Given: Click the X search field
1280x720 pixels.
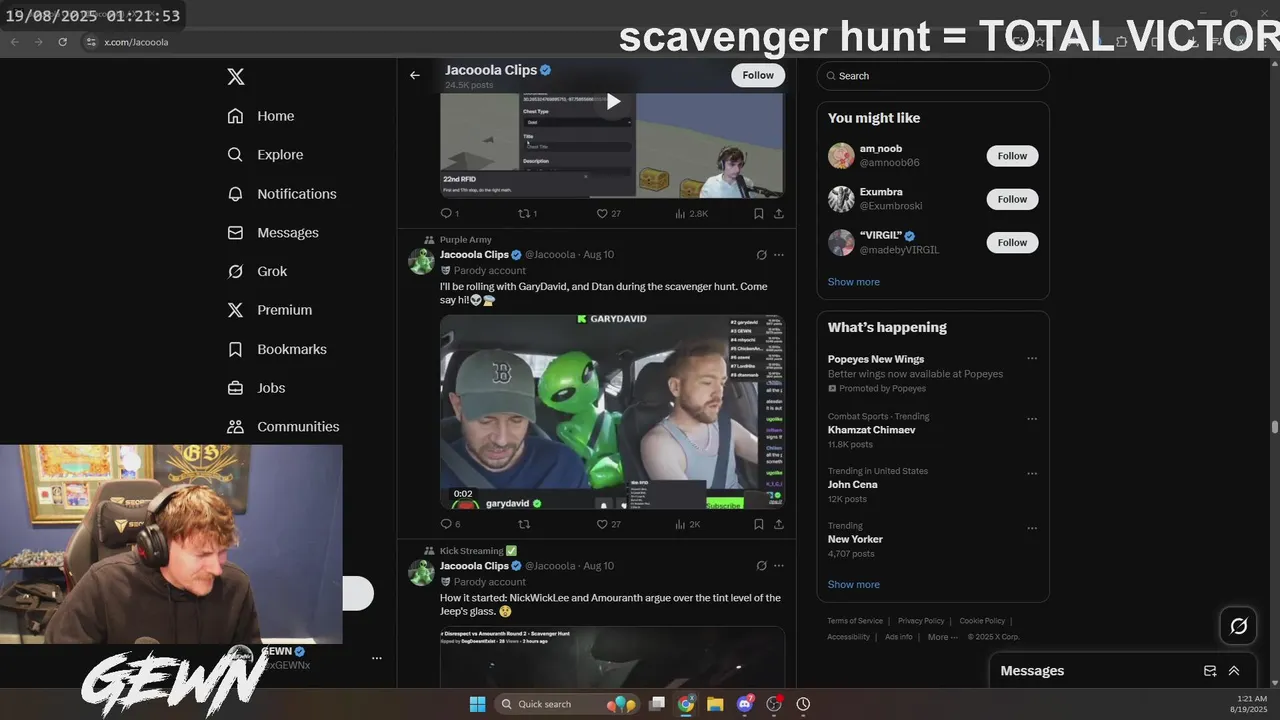Looking at the screenshot, I should click(933, 76).
